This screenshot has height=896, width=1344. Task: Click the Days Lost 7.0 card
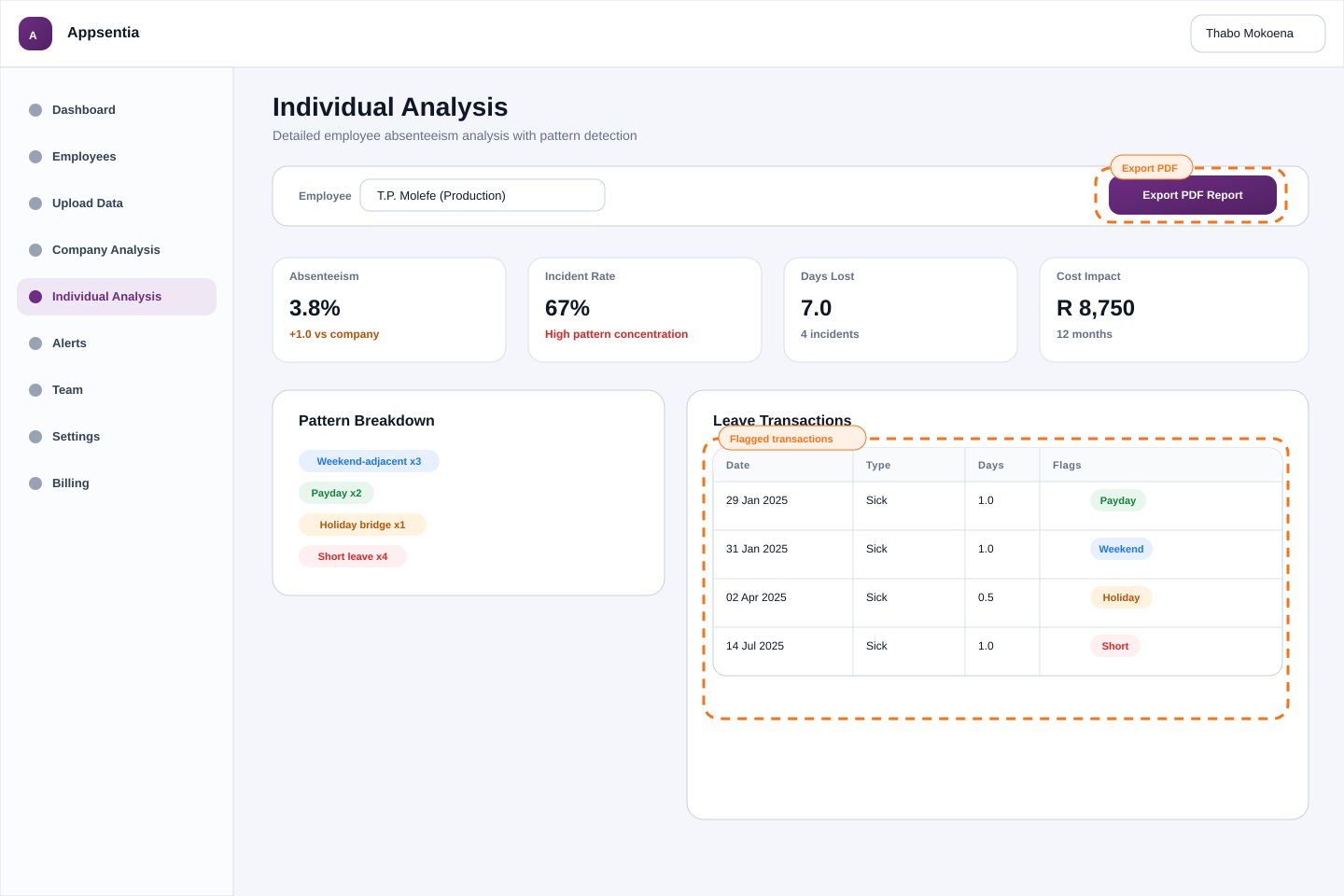[x=901, y=310]
